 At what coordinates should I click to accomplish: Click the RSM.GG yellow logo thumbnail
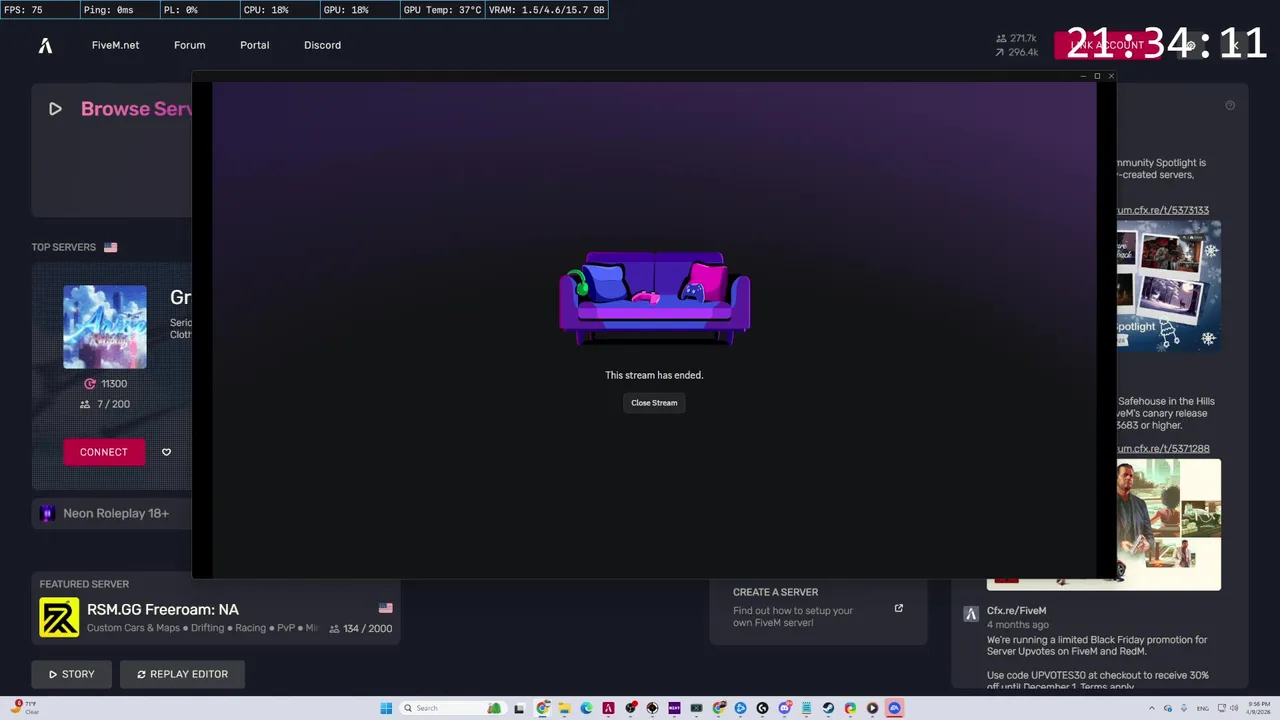(59, 617)
